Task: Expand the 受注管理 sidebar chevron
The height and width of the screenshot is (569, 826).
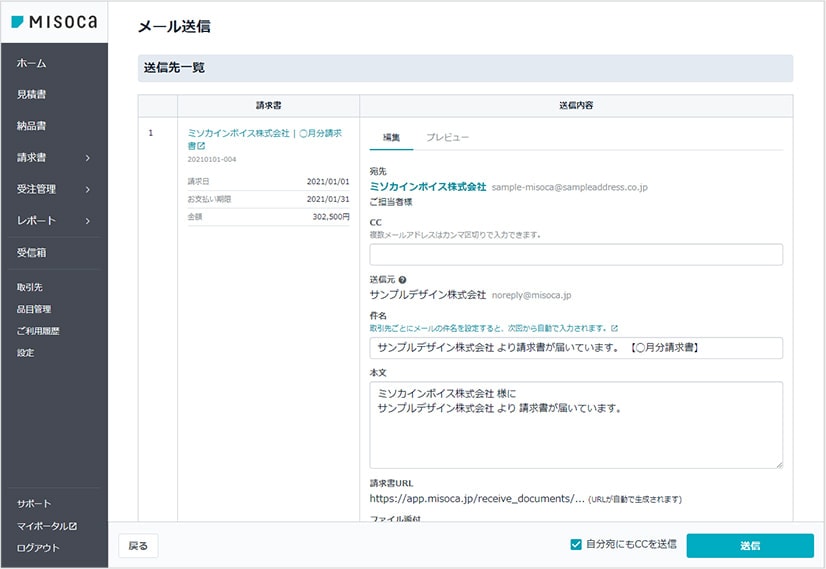Action: pyautogui.click(x=87, y=190)
